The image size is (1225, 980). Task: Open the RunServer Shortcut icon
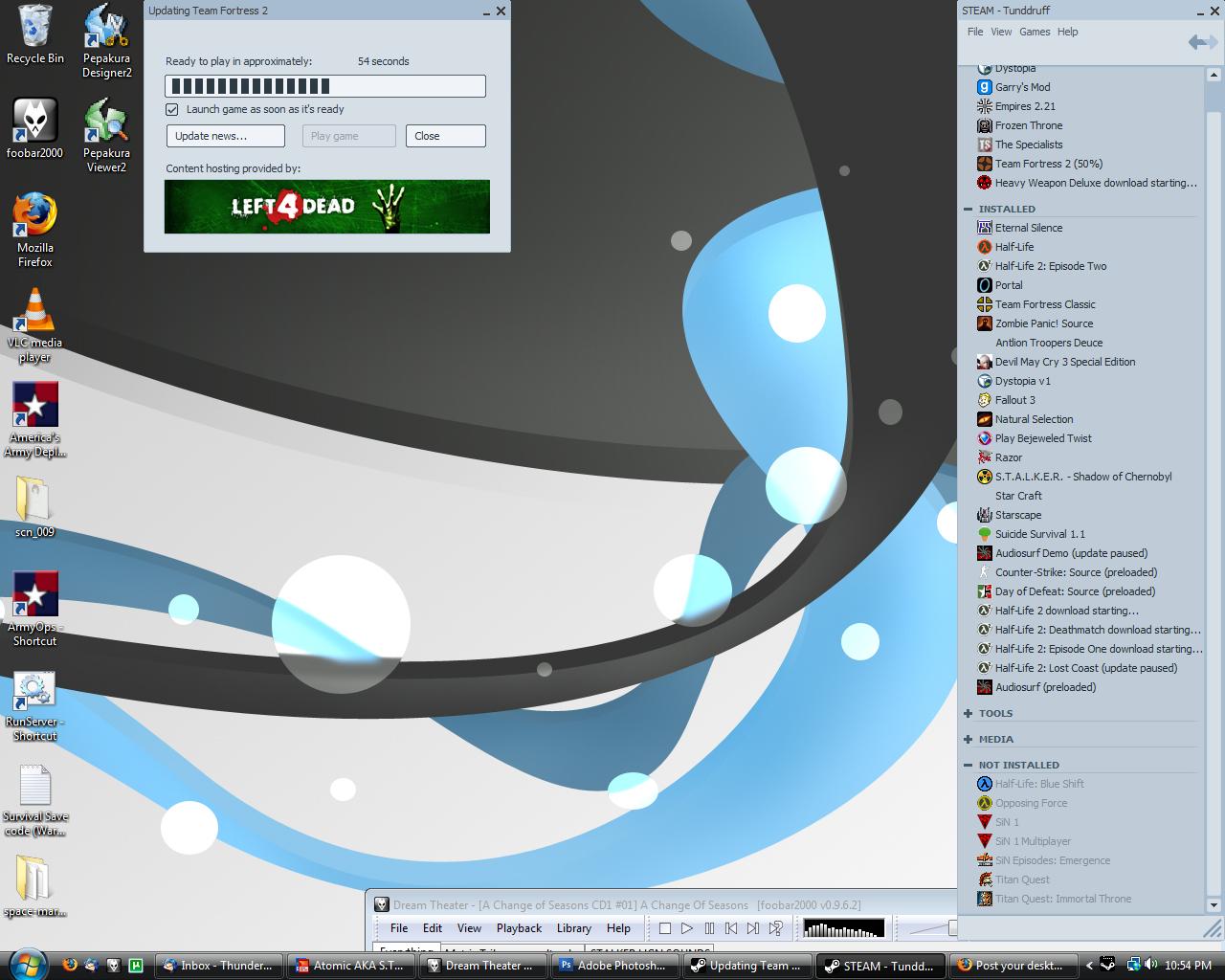(35, 705)
